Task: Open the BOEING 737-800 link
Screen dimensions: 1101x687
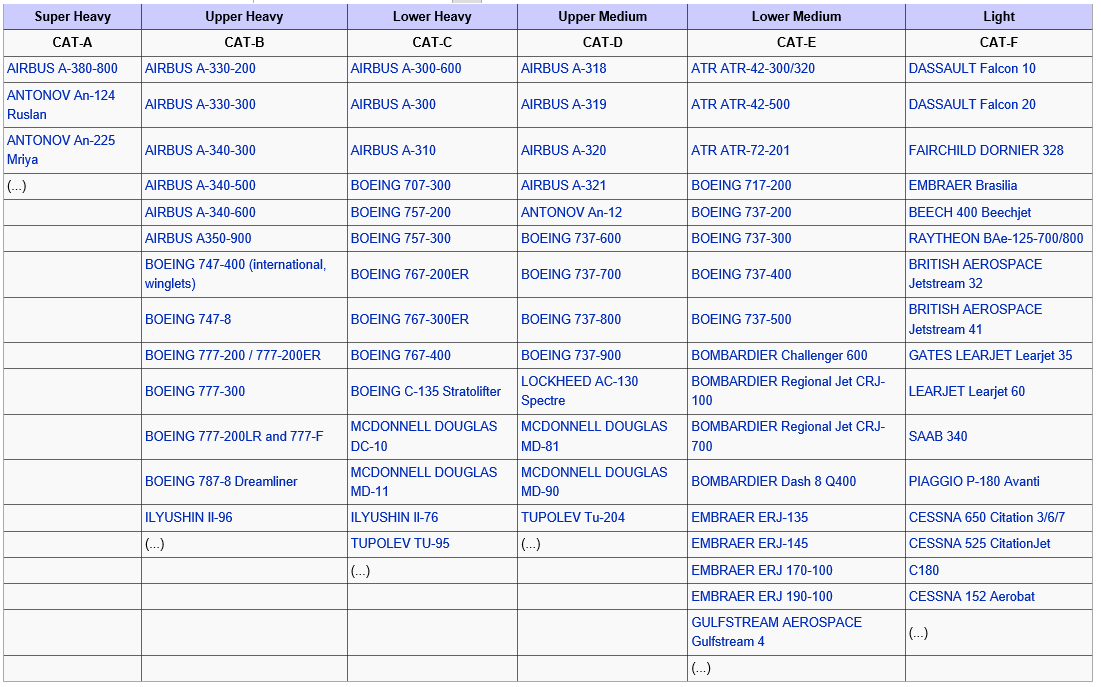Action: coord(572,319)
